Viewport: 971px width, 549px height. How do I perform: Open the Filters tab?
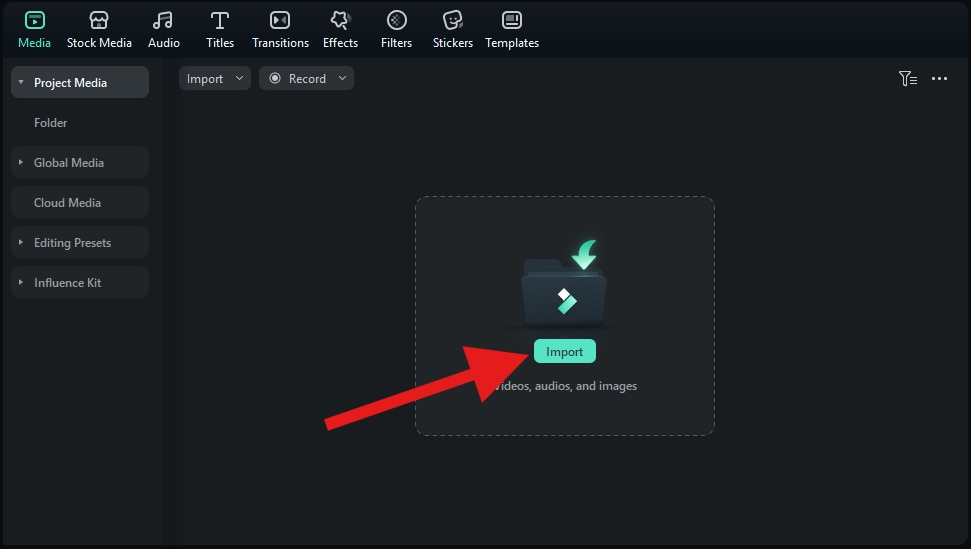point(396,30)
